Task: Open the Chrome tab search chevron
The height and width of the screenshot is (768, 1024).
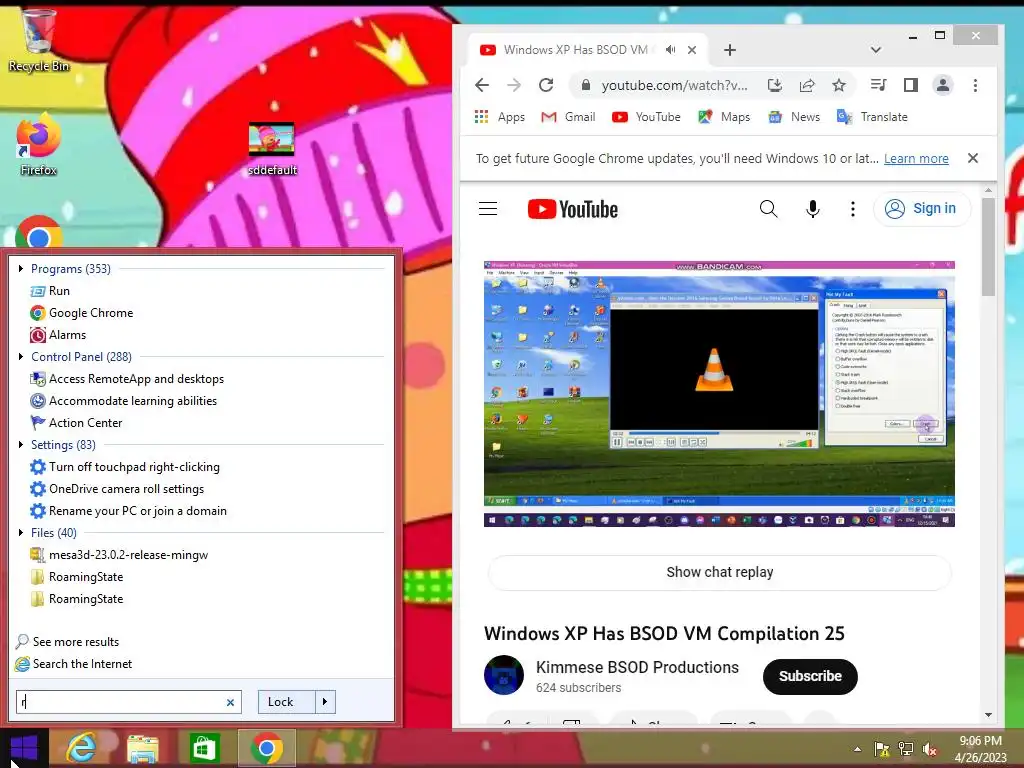Action: 876,50
